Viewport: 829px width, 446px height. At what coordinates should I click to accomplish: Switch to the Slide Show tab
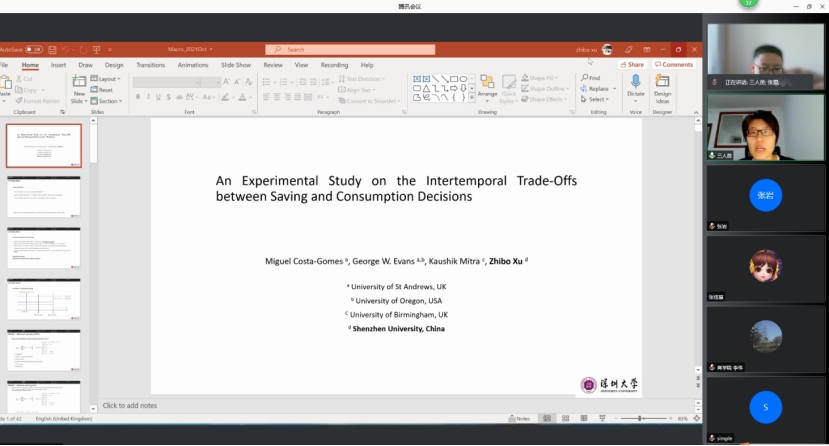click(x=236, y=65)
